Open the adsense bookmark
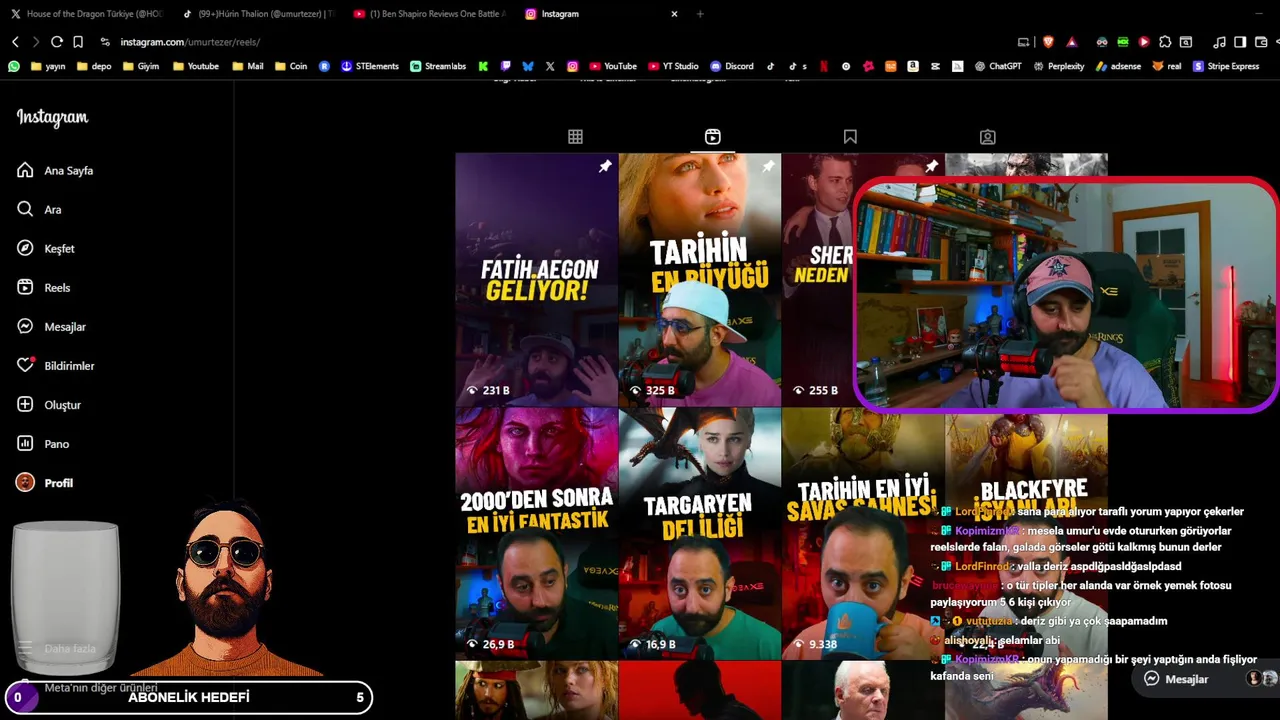This screenshot has height=720, width=1280. pos(1118,66)
